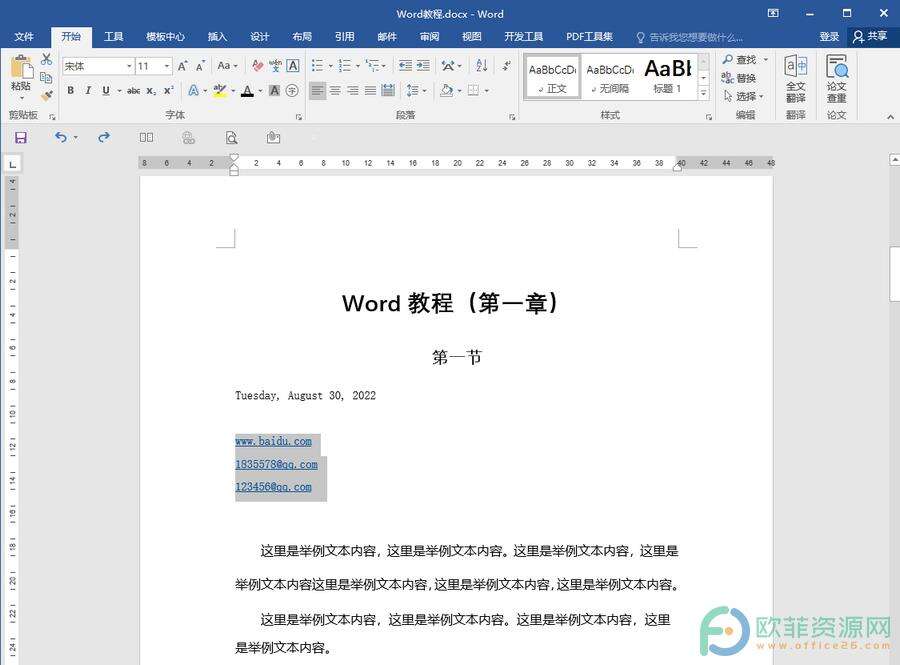Open the paper plagiarism check tool
Screen dimensions: 900x665
pos(836,80)
